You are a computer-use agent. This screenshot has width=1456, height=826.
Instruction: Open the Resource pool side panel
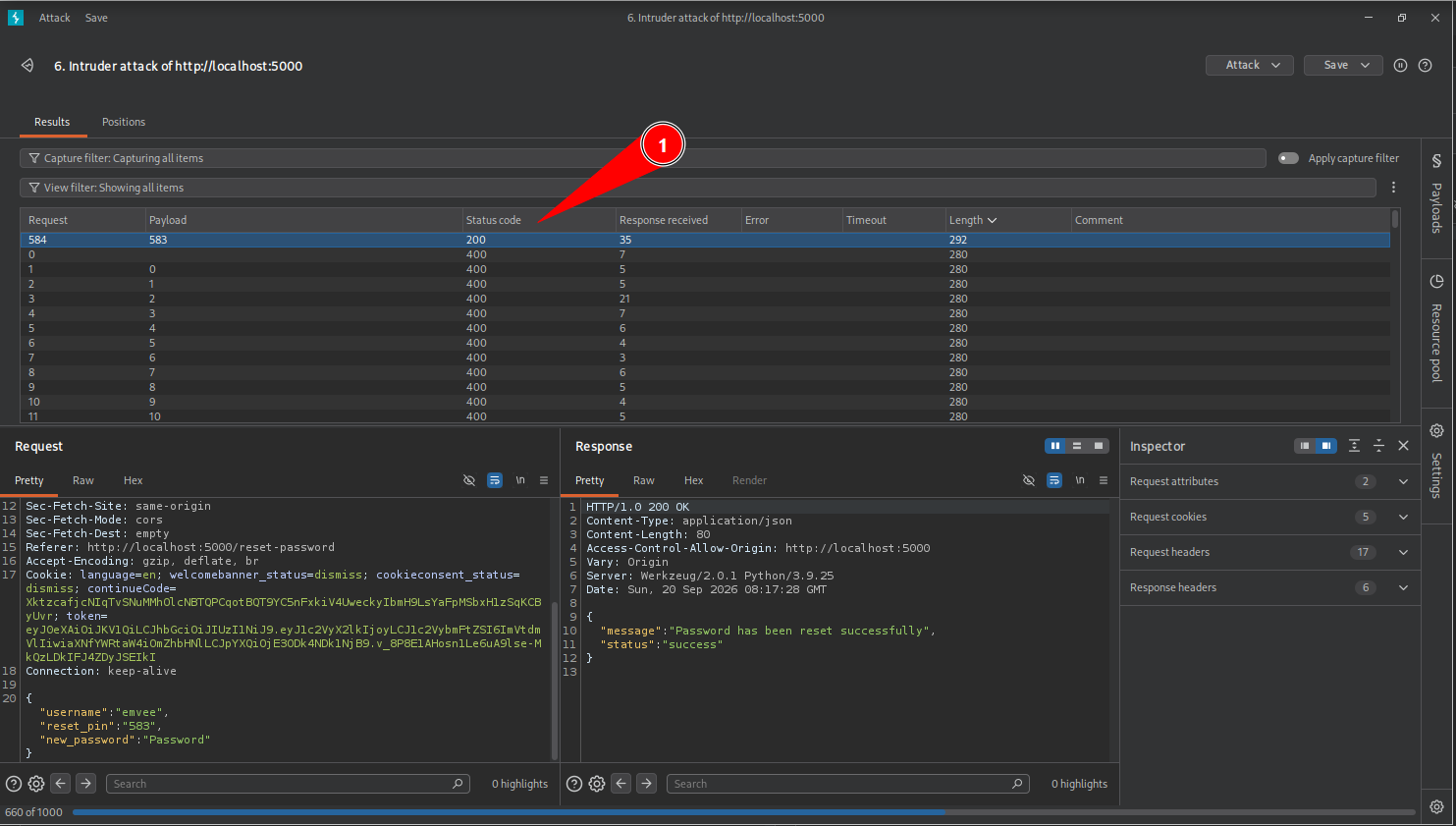(x=1436, y=327)
